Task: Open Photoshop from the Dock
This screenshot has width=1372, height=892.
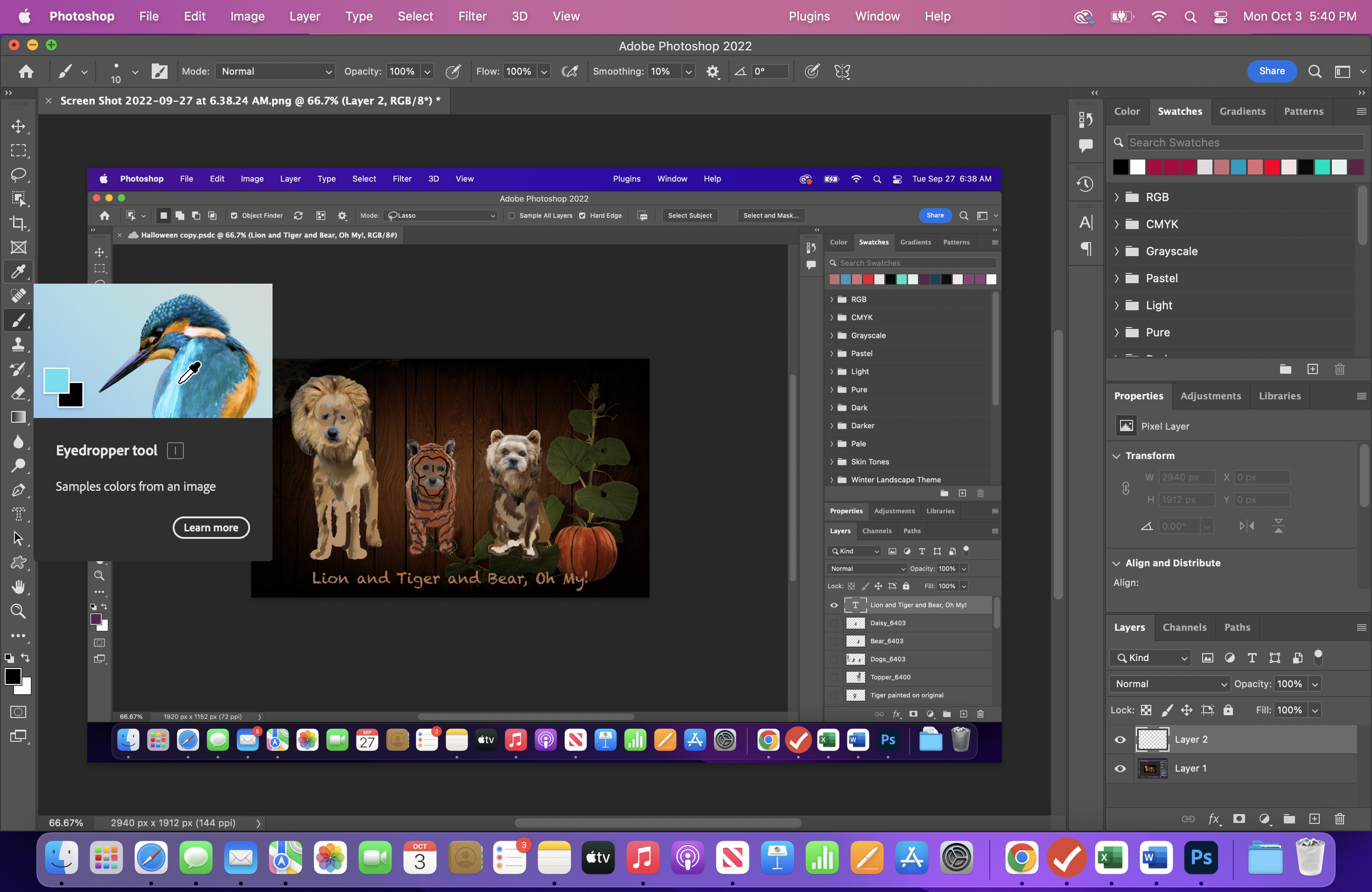Action: coord(1202,857)
